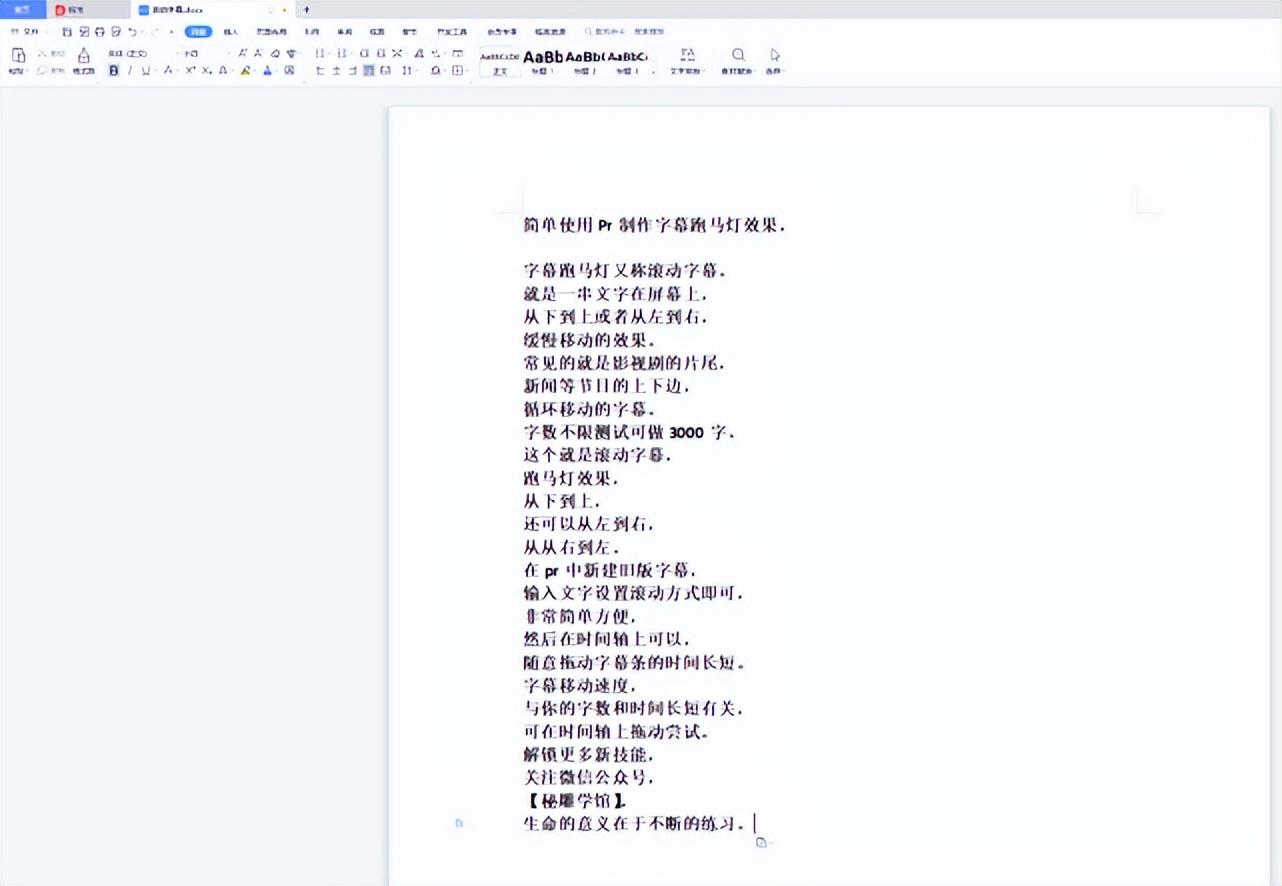Click the font color A icon
This screenshot has width=1282, height=886.
click(x=267, y=70)
